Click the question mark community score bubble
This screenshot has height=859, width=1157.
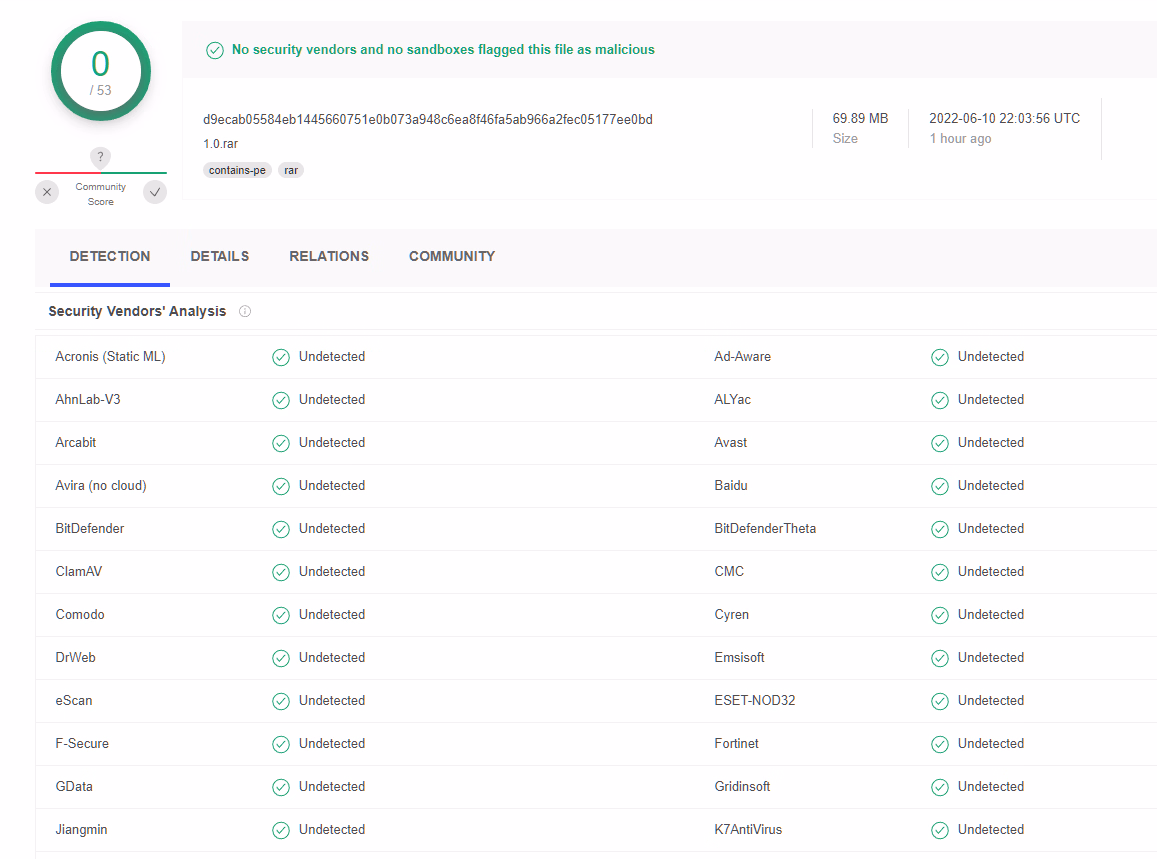100,157
